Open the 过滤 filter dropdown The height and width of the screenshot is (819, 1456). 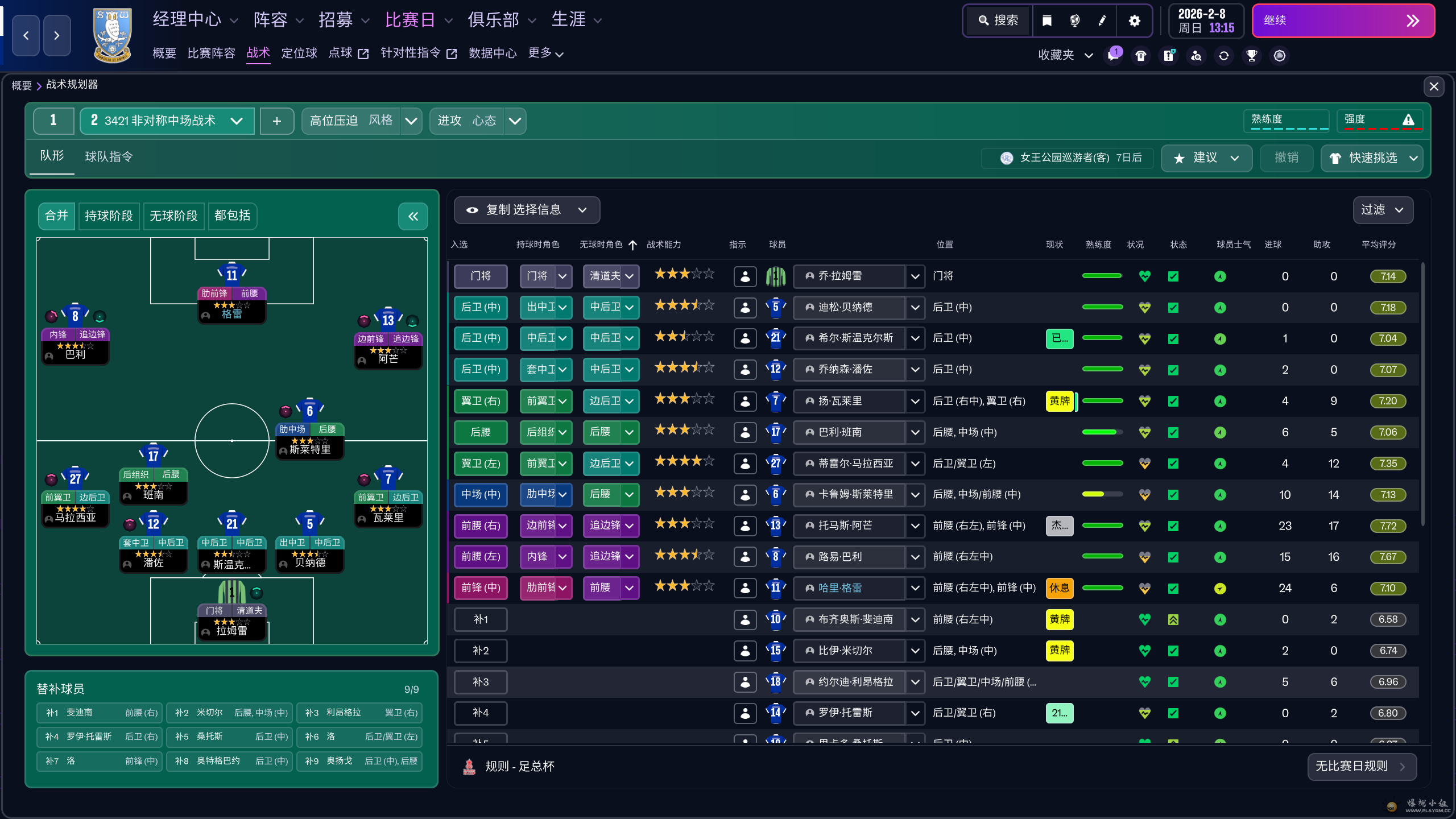coord(1383,210)
